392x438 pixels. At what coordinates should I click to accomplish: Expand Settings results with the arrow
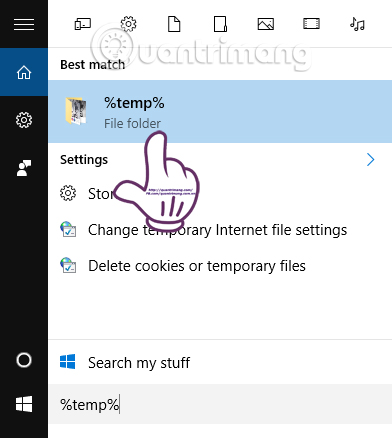pyautogui.click(x=370, y=160)
